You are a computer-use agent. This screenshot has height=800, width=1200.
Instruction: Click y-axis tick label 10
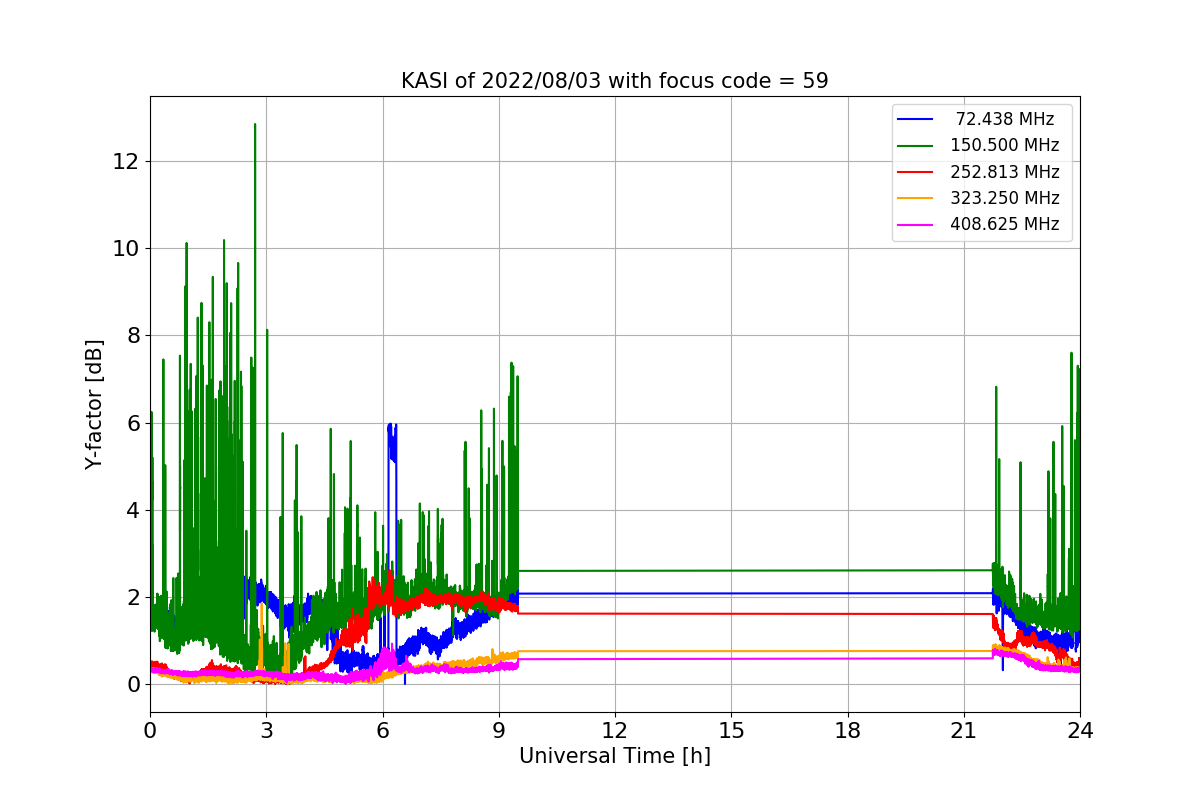[x=127, y=248]
